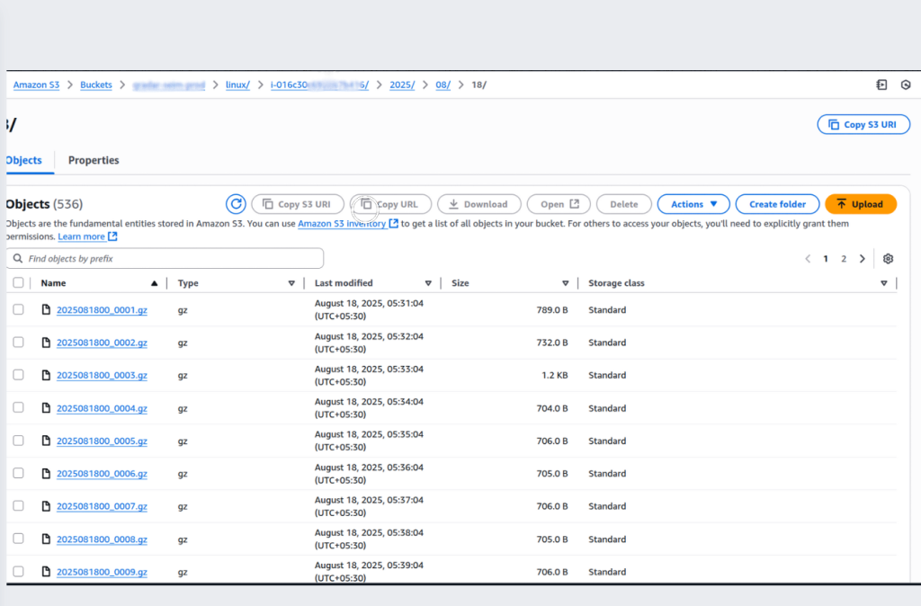Open the Amazon S3 inventory link
The width and height of the screenshot is (921, 606).
342,223
